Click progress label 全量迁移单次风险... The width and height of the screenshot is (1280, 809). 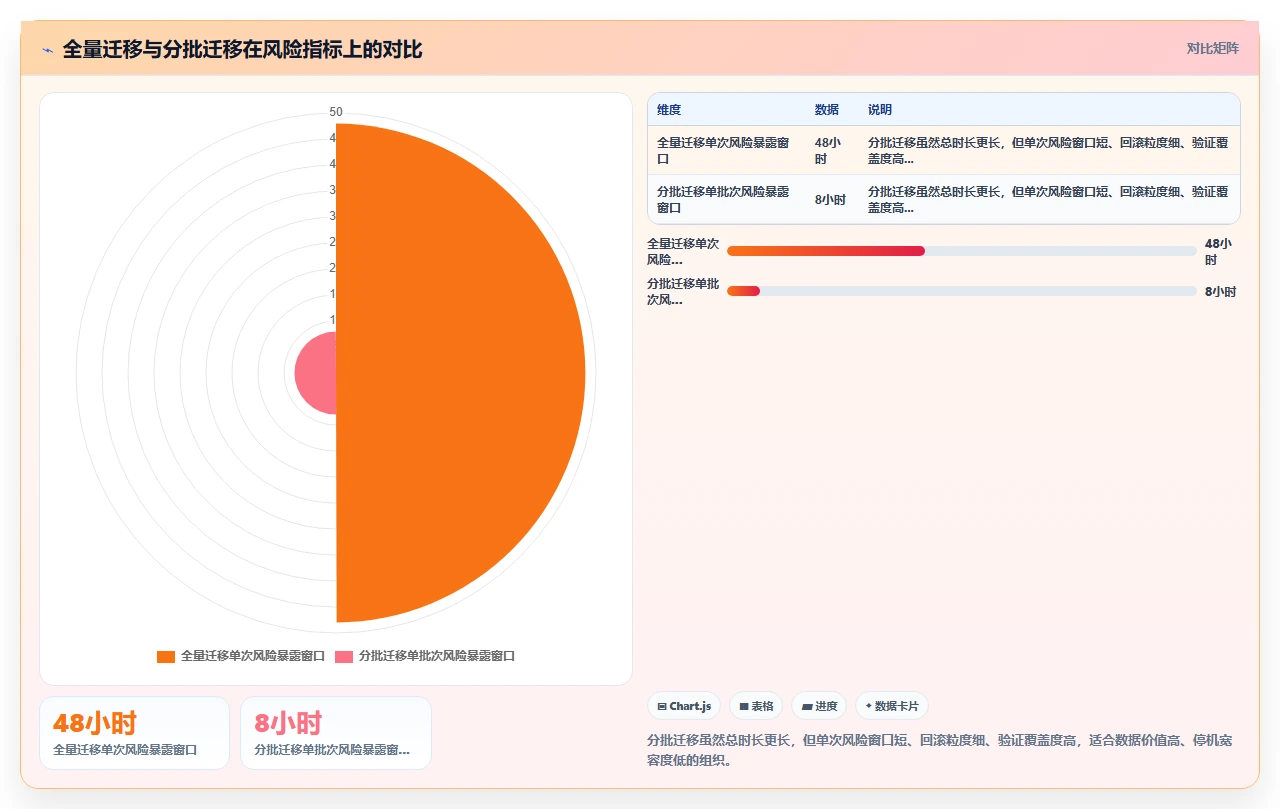[683, 251]
